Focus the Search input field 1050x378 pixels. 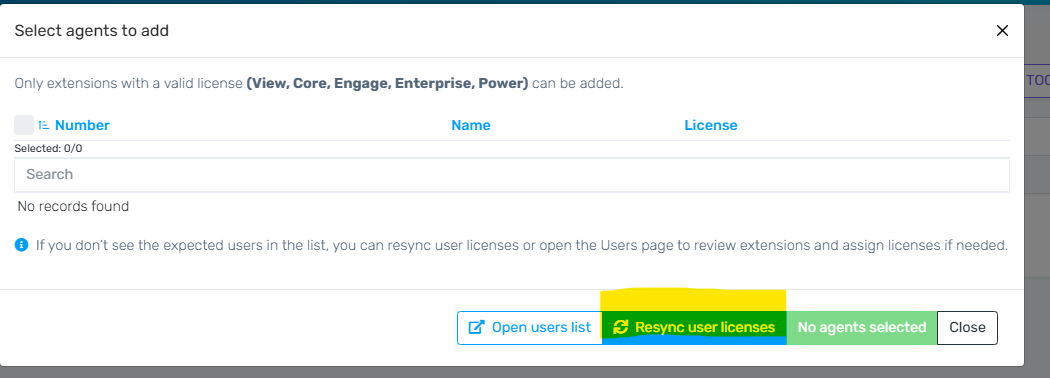[512, 174]
